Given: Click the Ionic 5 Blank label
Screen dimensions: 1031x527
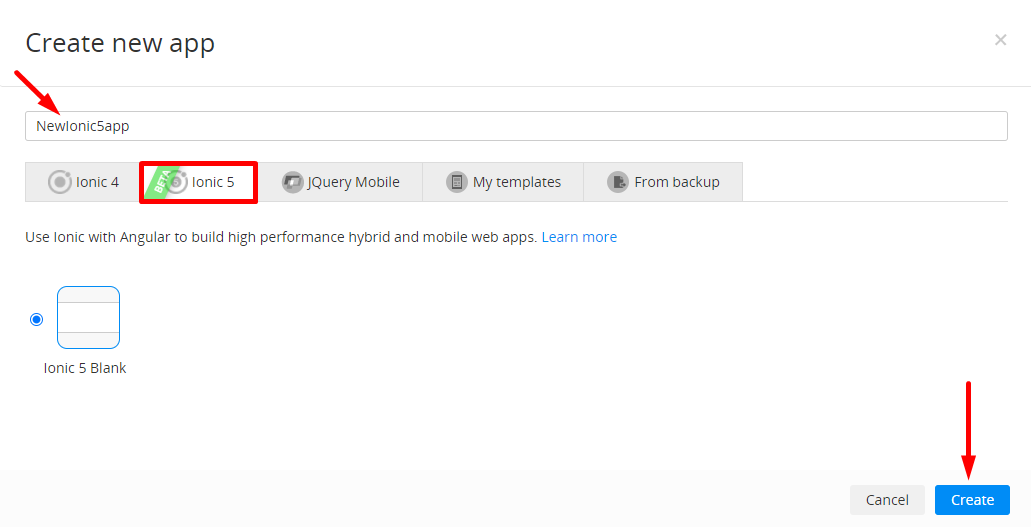Looking at the screenshot, I should click(x=85, y=368).
